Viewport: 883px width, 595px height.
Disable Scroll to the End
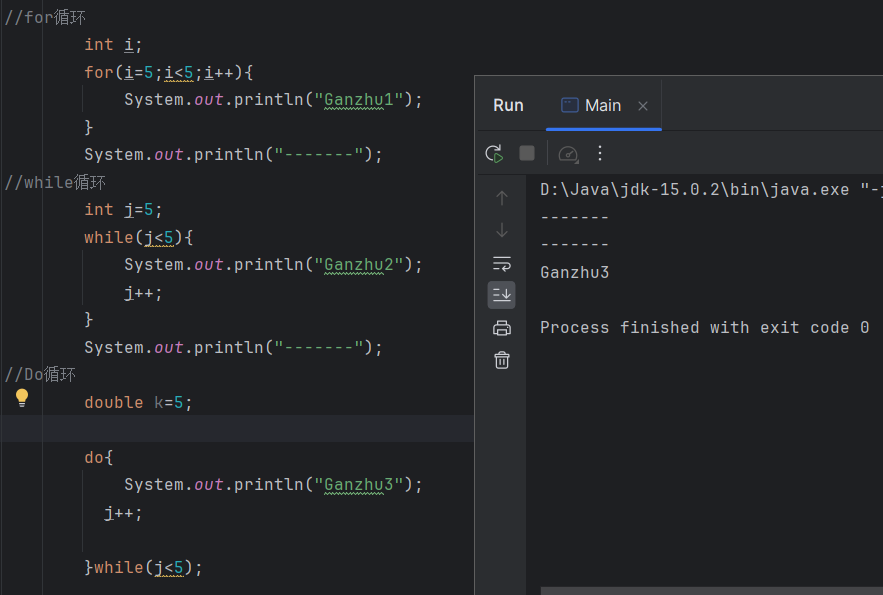(x=501, y=294)
